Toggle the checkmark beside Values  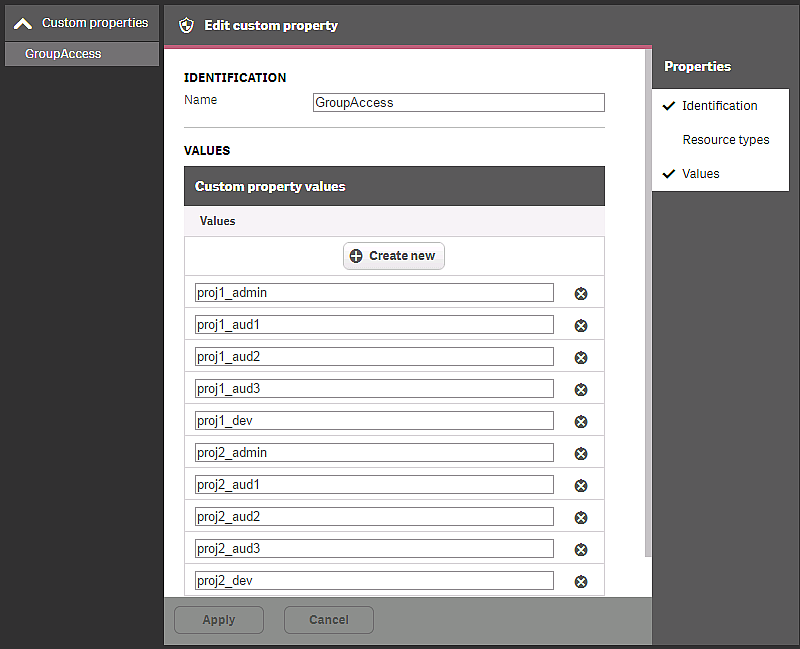click(x=669, y=173)
